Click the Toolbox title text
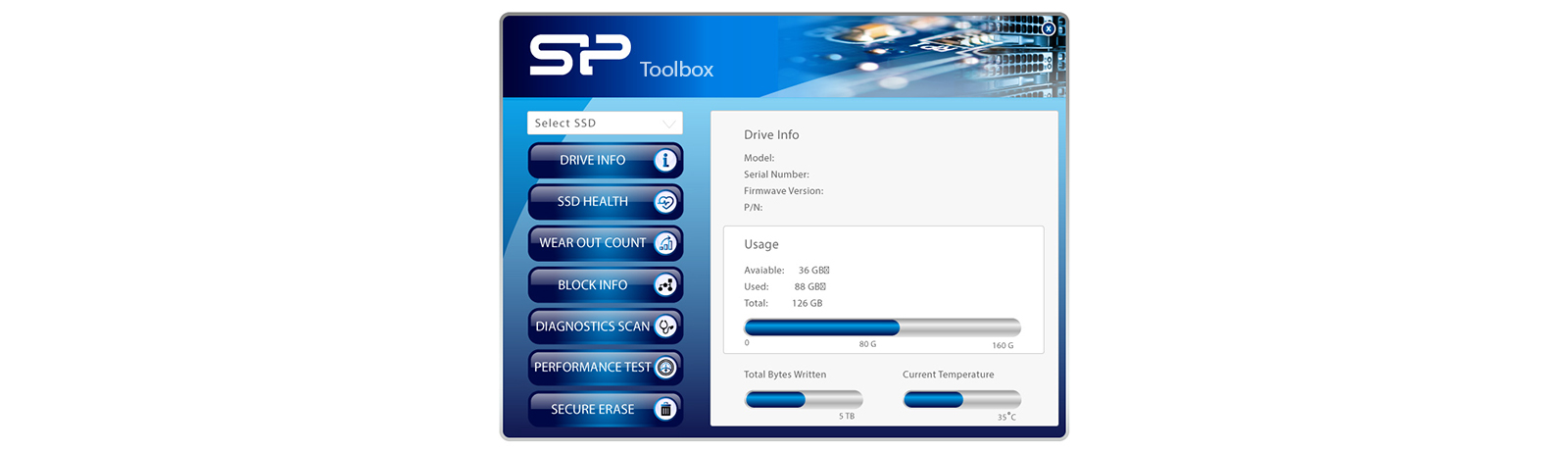Viewport: 1568px width, 452px height. coord(676,70)
